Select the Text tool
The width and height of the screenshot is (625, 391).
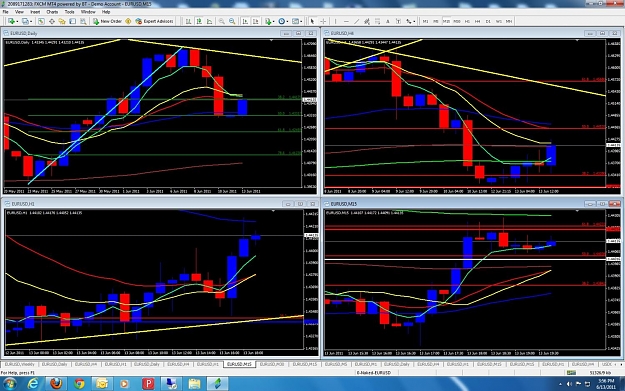coord(387,21)
